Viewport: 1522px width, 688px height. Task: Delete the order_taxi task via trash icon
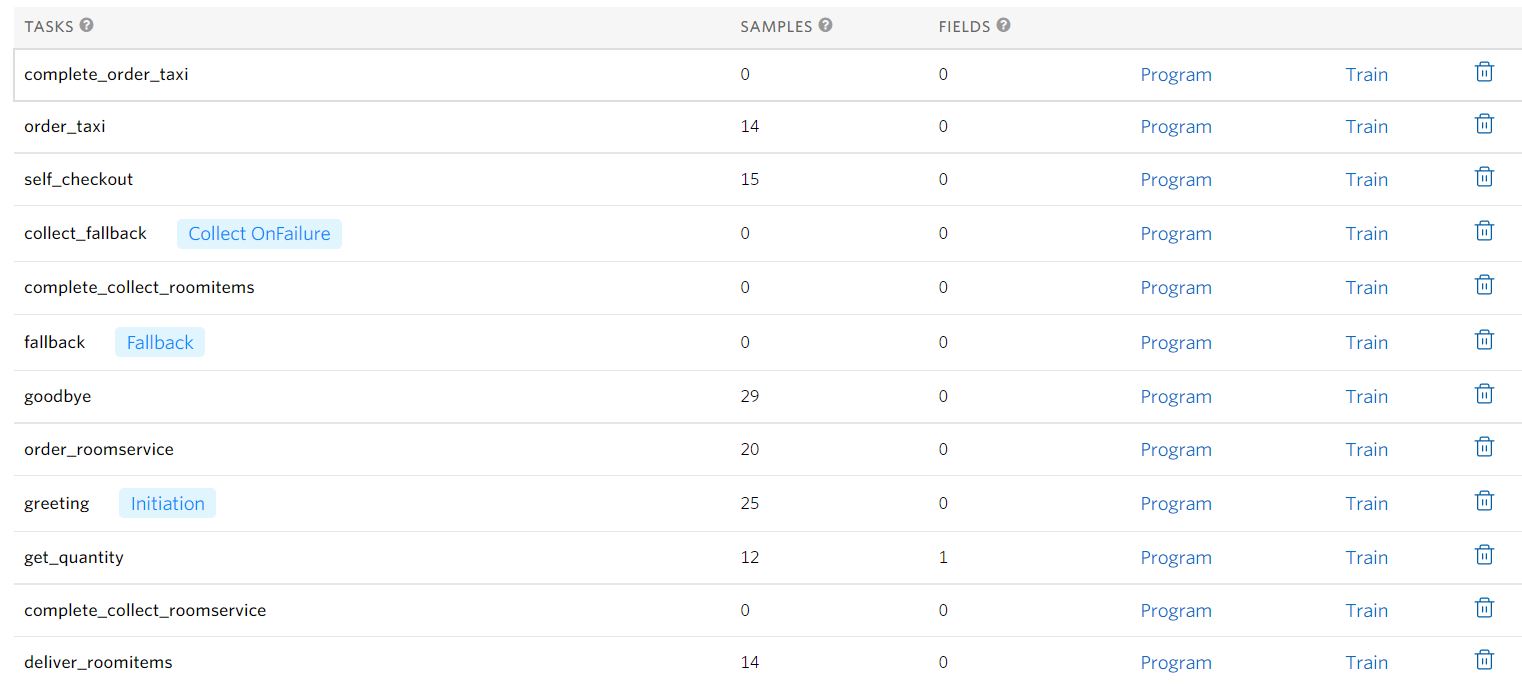pos(1484,124)
